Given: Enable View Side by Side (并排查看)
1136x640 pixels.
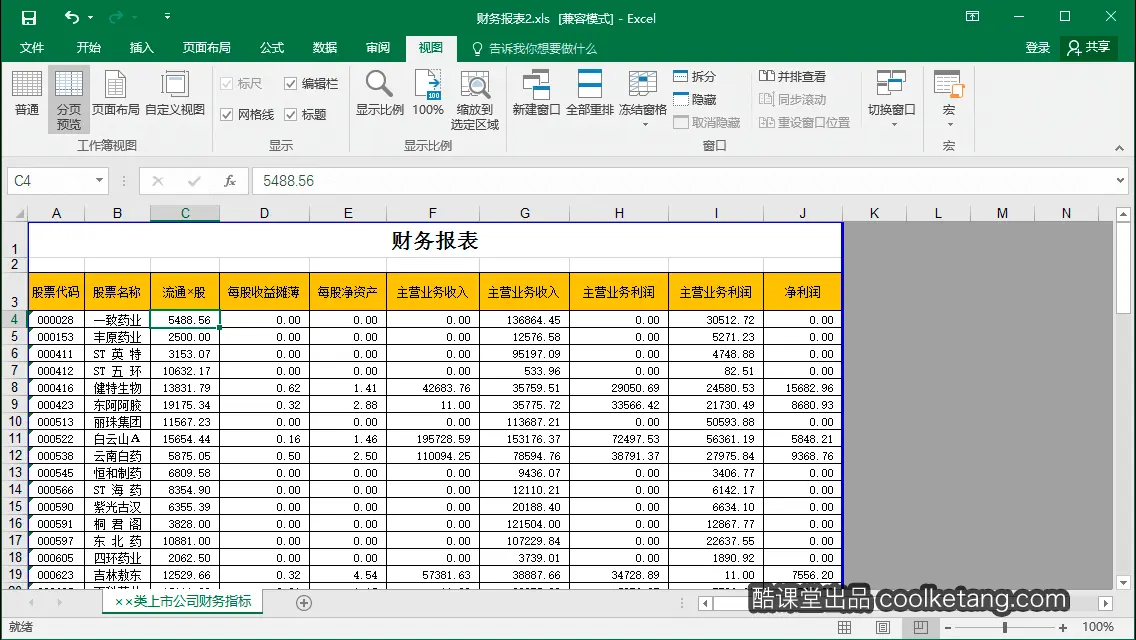Looking at the screenshot, I should [x=792, y=76].
